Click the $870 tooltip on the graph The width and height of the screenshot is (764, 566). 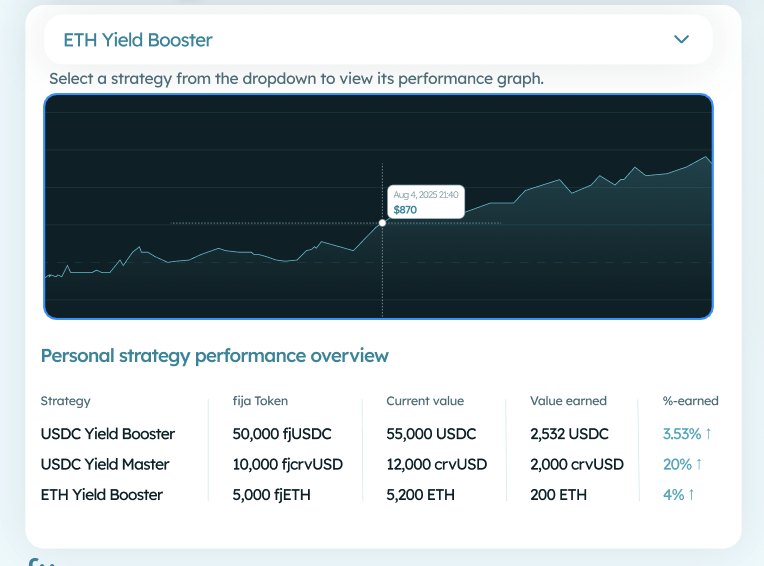click(425, 203)
